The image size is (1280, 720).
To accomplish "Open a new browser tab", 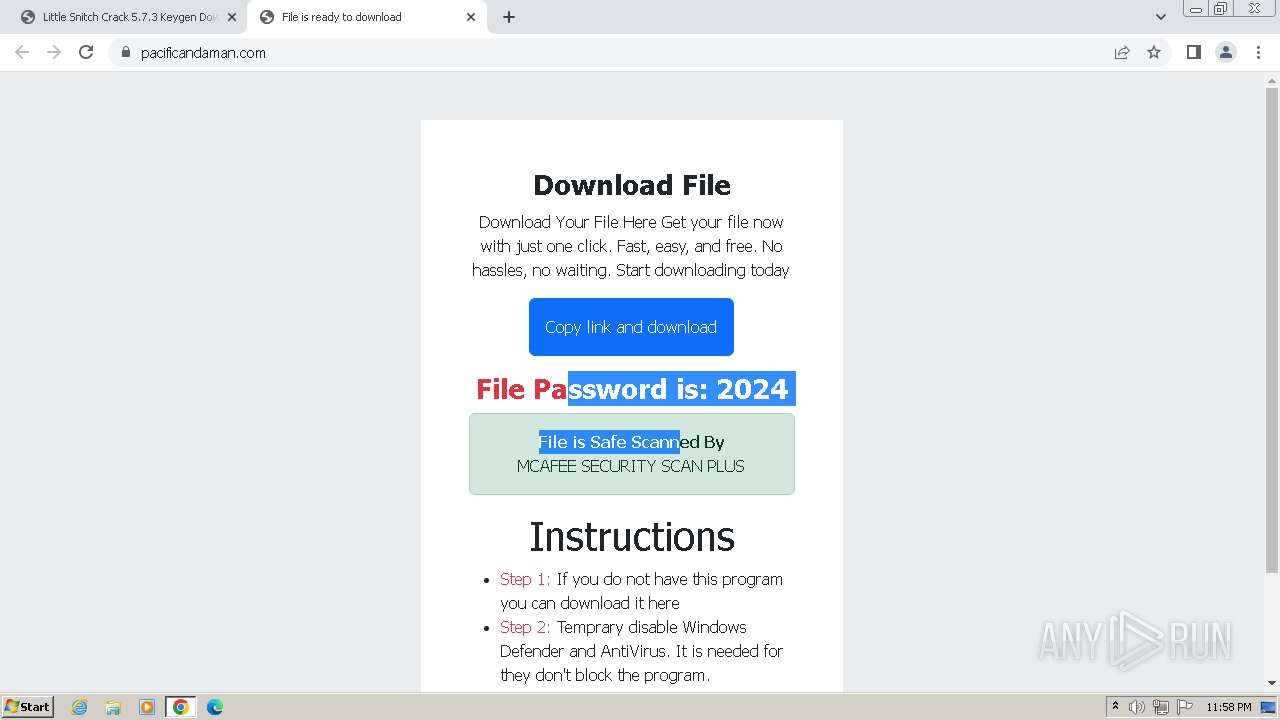I will coord(509,17).
